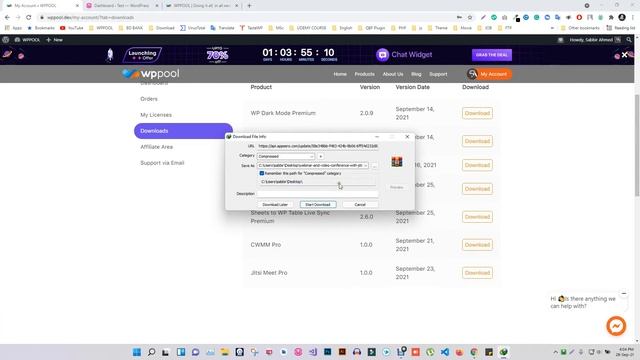
Task: Open Support via Email section
Action: pos(162,162)
